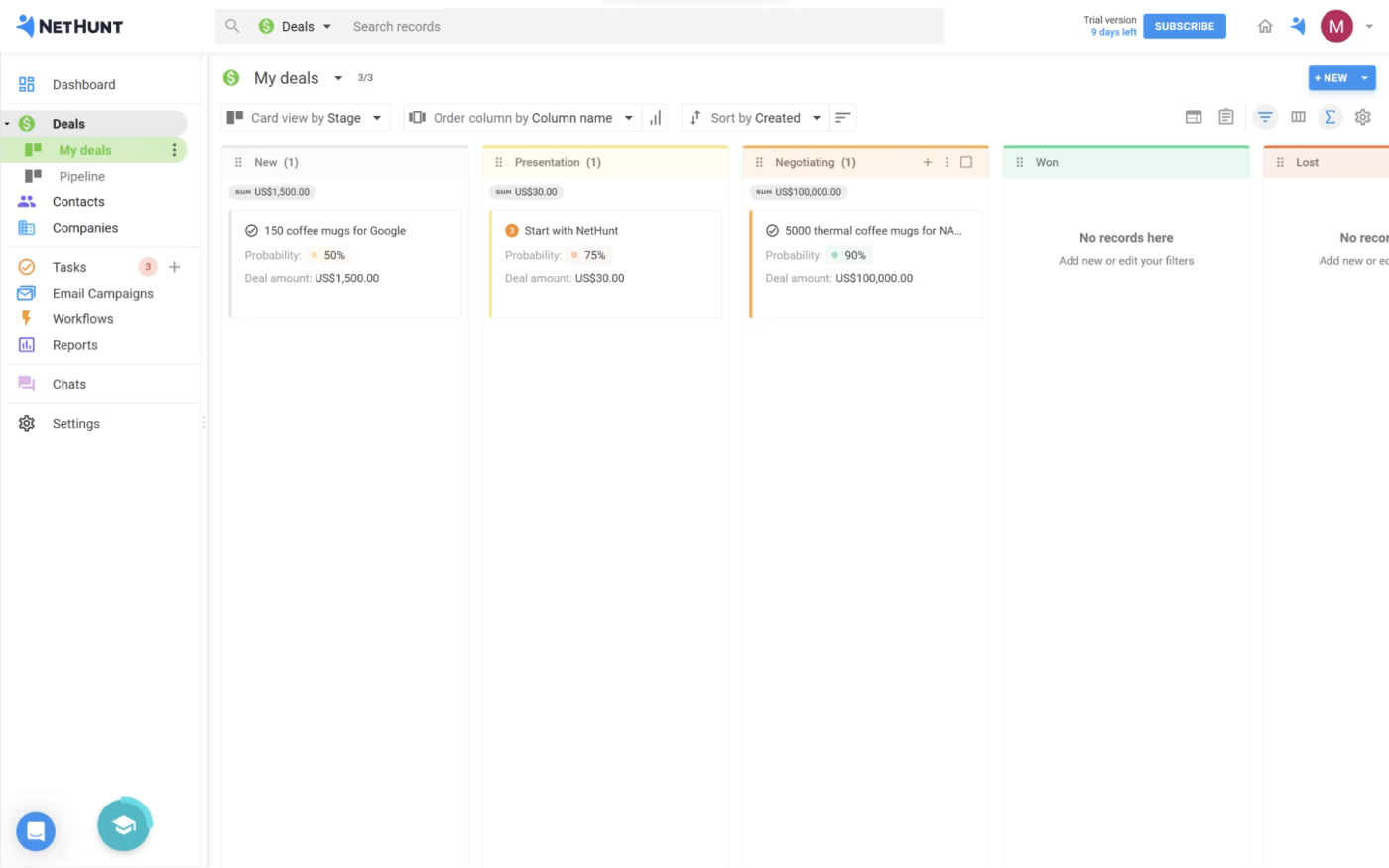1389x868 pixels.
Task: Open the NEW button dropdown arrow
Action: (1365, 78)
